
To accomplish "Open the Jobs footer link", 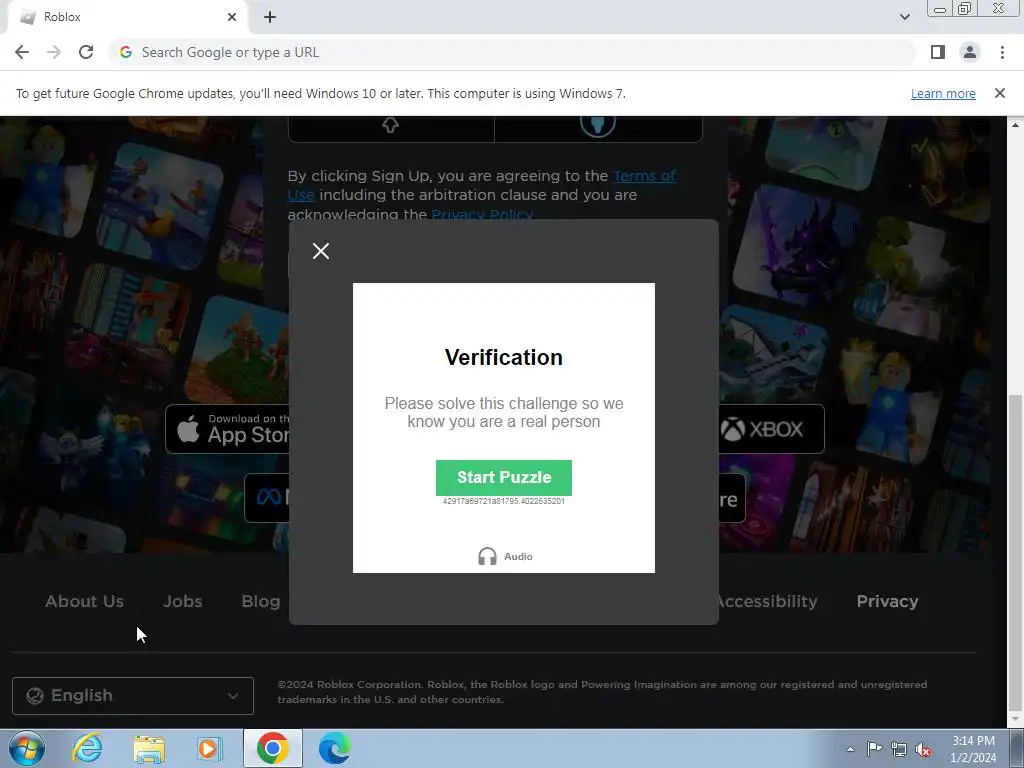I will [x=182, y=601].
